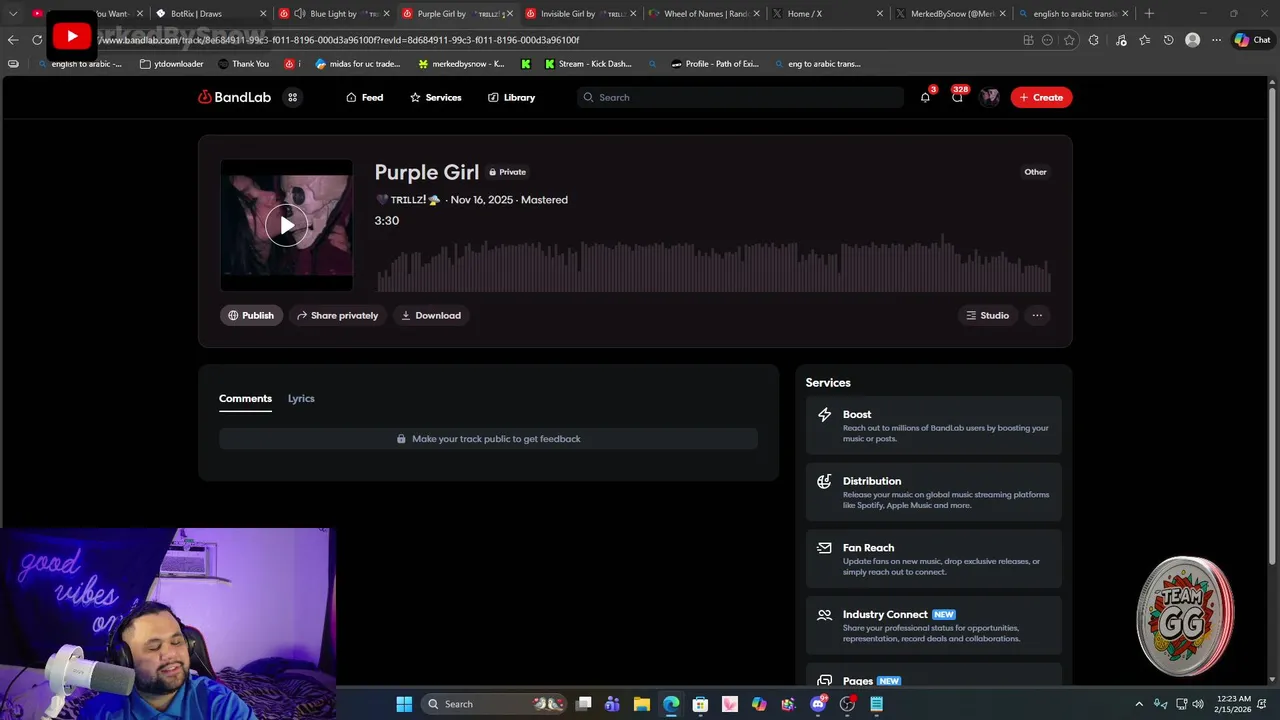
Task: Favorite this page with the star icon
Action: click(x=1069, y=40)
